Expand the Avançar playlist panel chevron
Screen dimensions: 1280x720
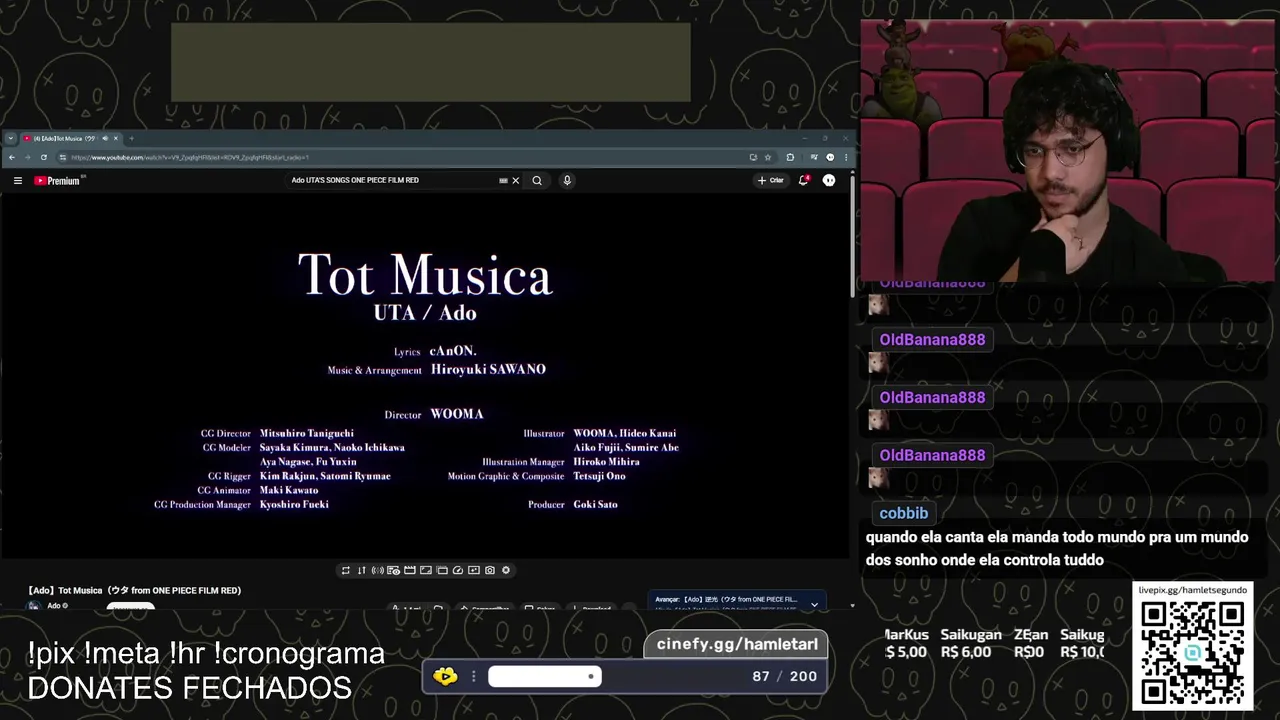[x=814, y=604]
